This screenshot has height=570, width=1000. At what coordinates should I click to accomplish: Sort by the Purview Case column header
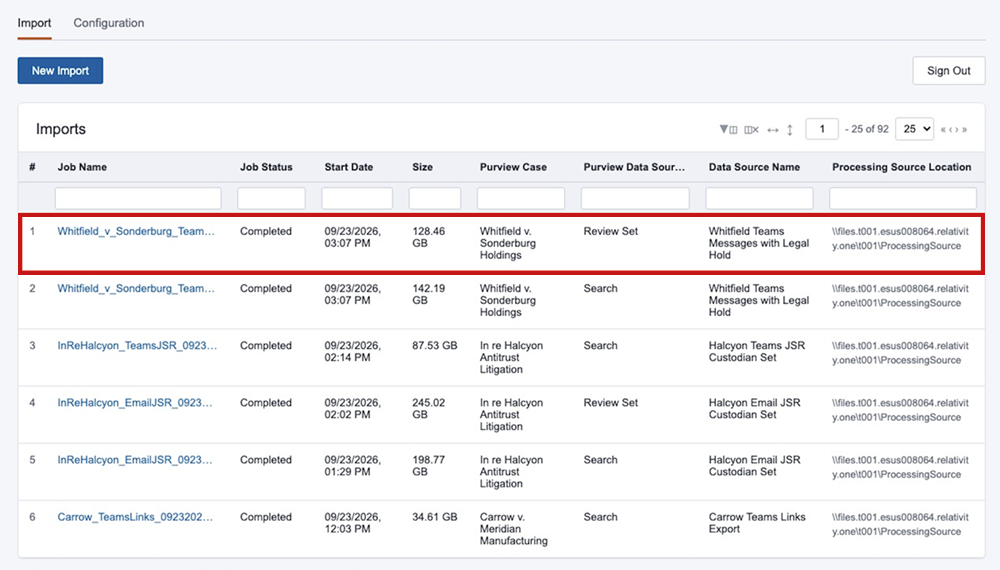click(513, 167)
